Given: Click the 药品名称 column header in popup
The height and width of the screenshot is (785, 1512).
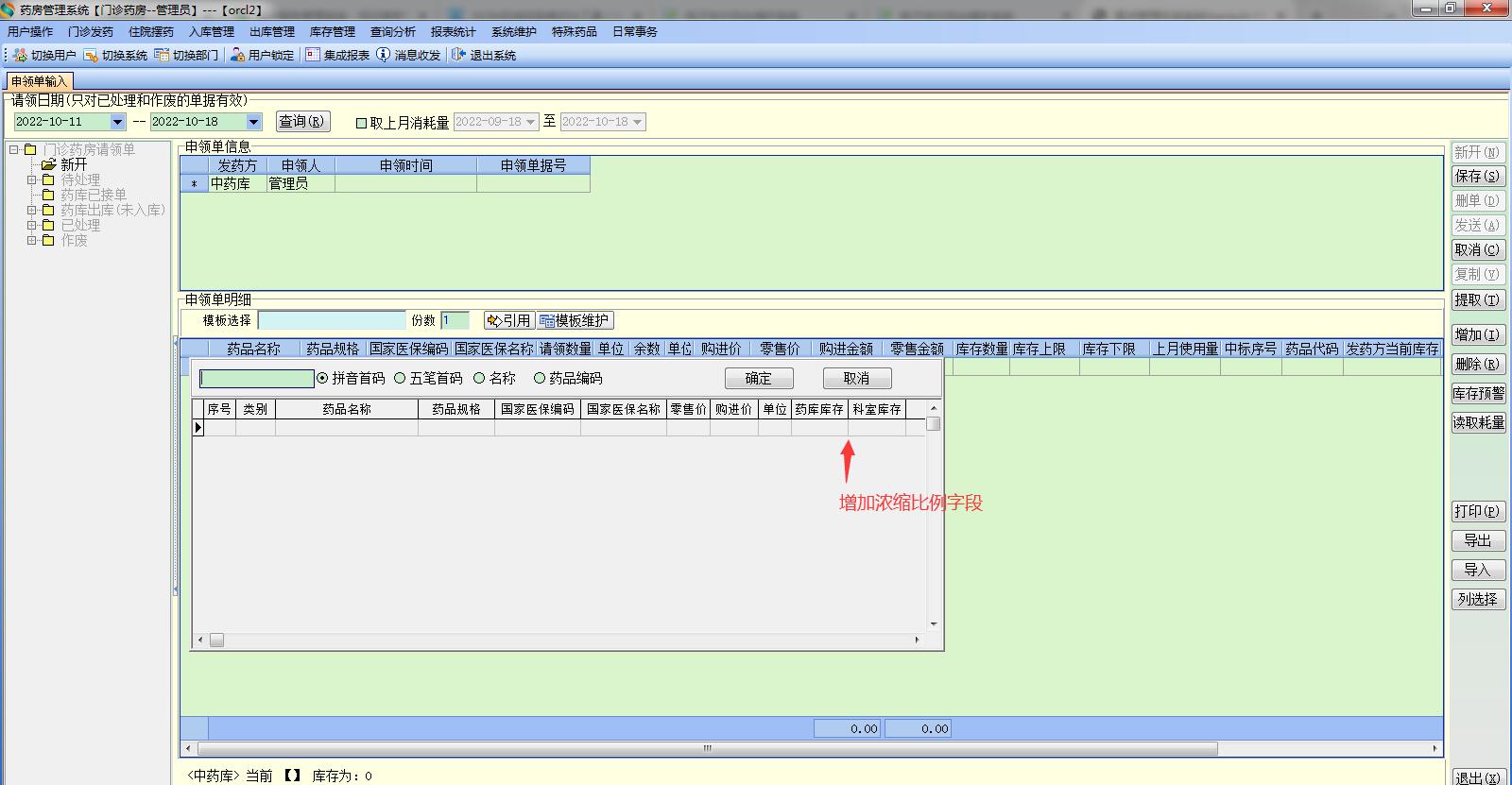Looking at the screenshot, I should coord(347,409).
